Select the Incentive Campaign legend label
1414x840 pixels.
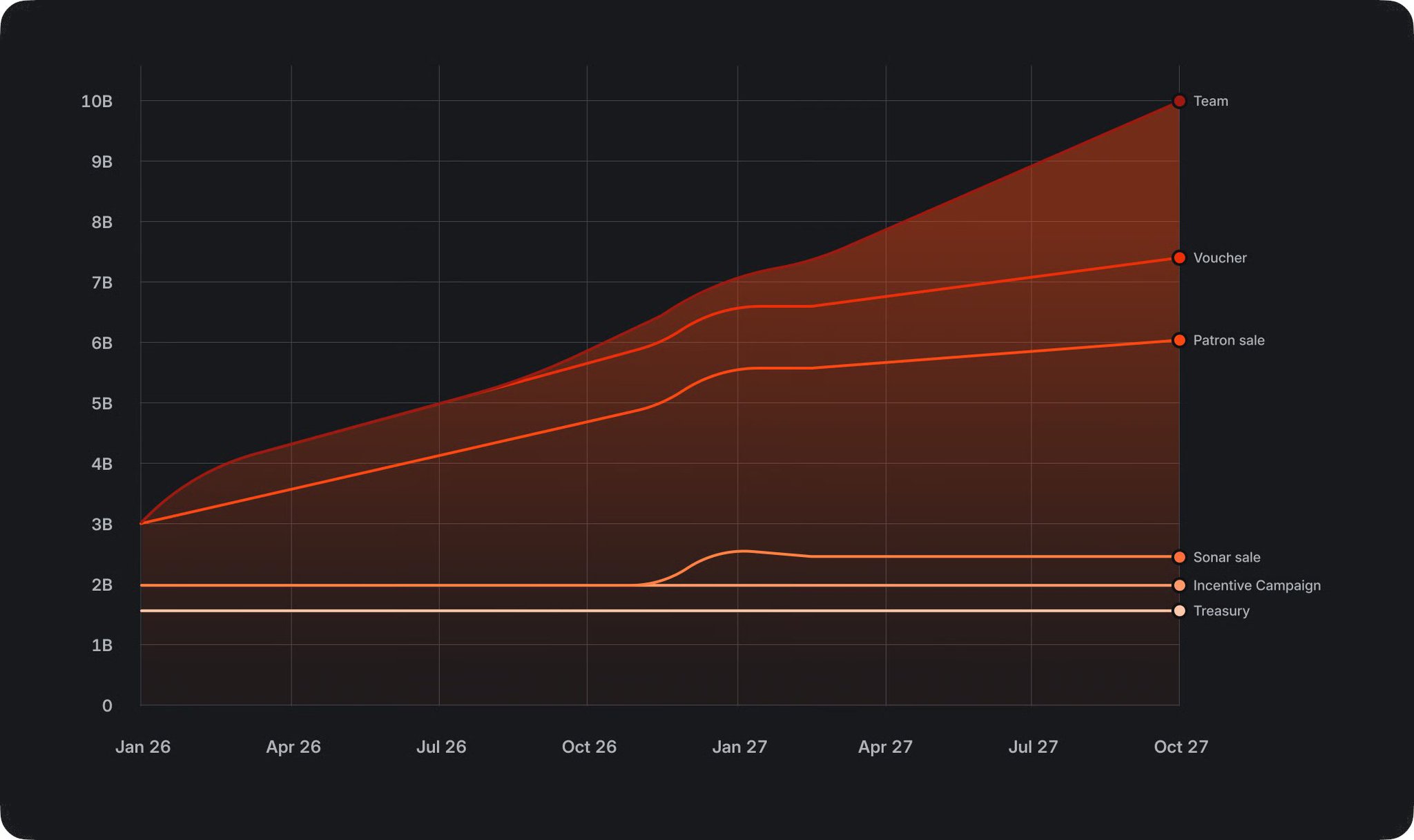[x=1257, y=585]
